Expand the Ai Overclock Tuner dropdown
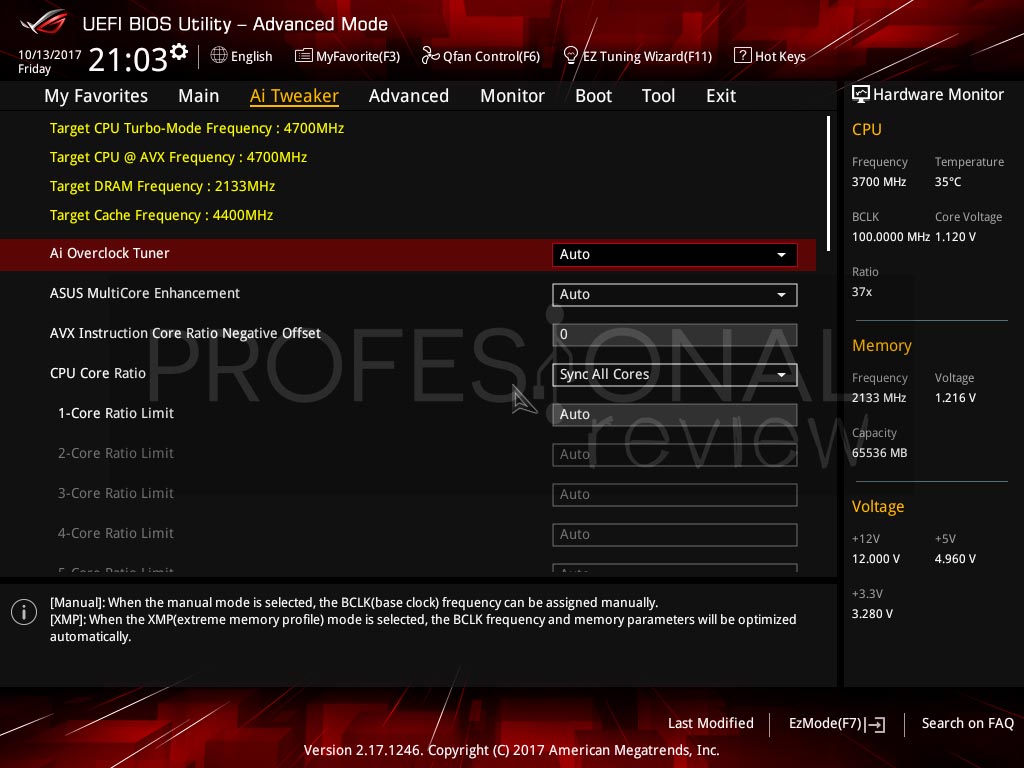 675,255
